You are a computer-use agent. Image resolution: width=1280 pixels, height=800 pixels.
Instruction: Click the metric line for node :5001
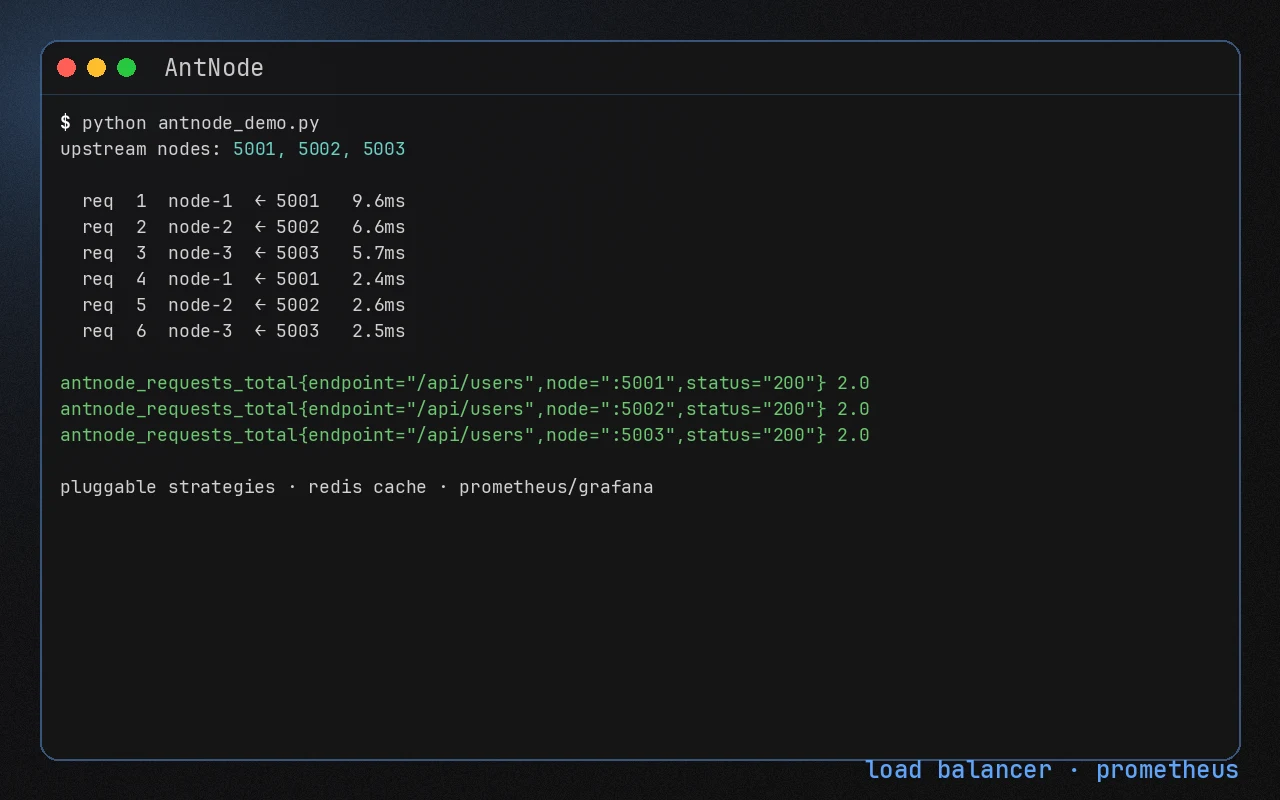click(465, 383)
